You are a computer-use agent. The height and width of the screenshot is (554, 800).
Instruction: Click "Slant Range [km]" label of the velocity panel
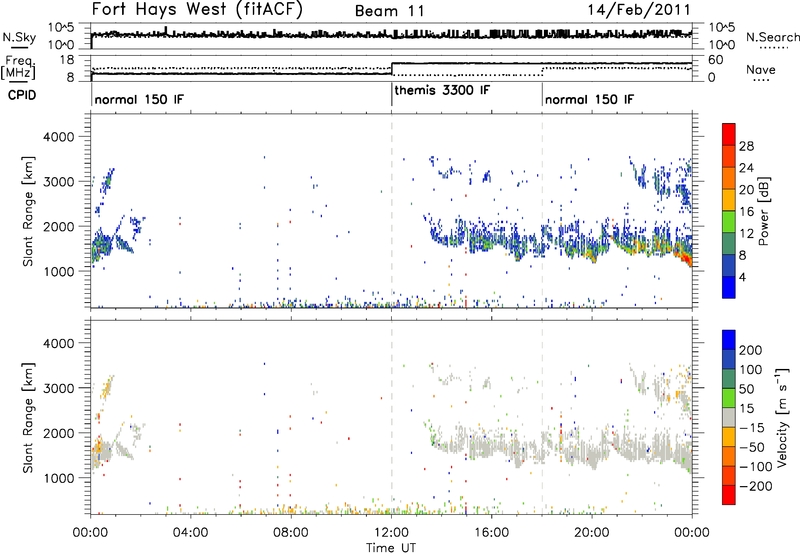pyautogui.click(x=28, y=418)
